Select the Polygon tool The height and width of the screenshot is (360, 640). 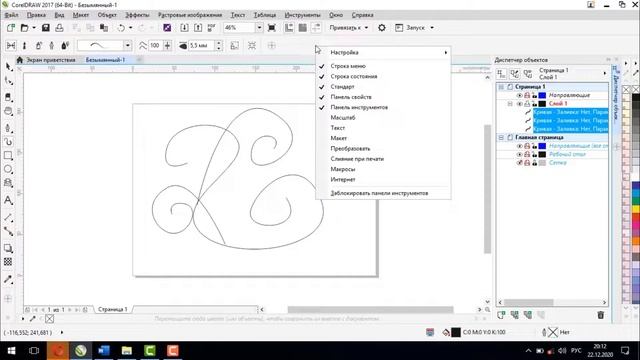(x=8, y=183)
